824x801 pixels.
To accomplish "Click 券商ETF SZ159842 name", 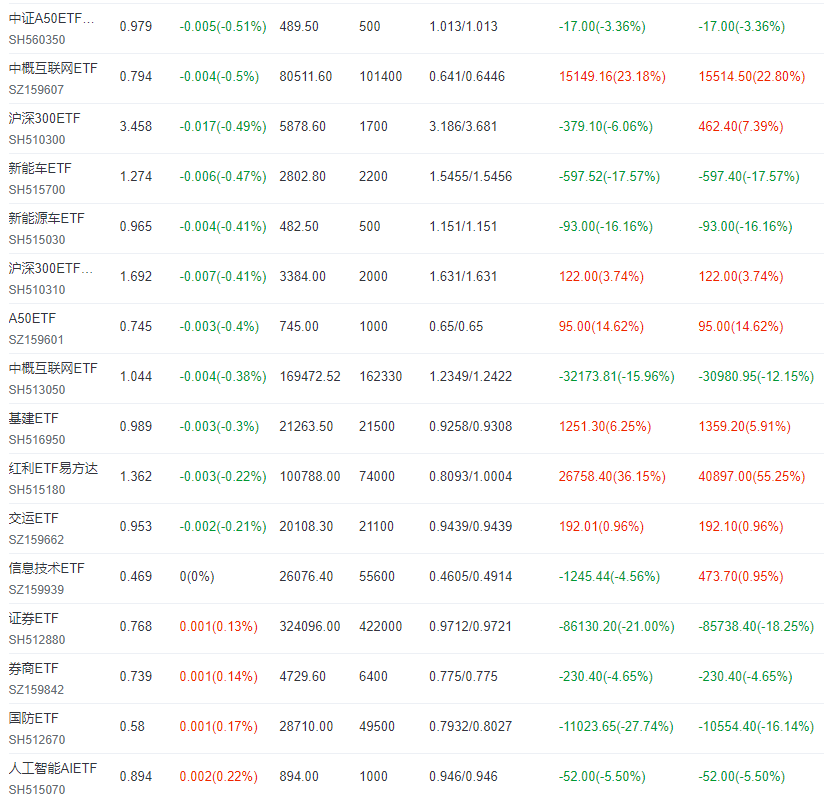I will click(34, 668).
